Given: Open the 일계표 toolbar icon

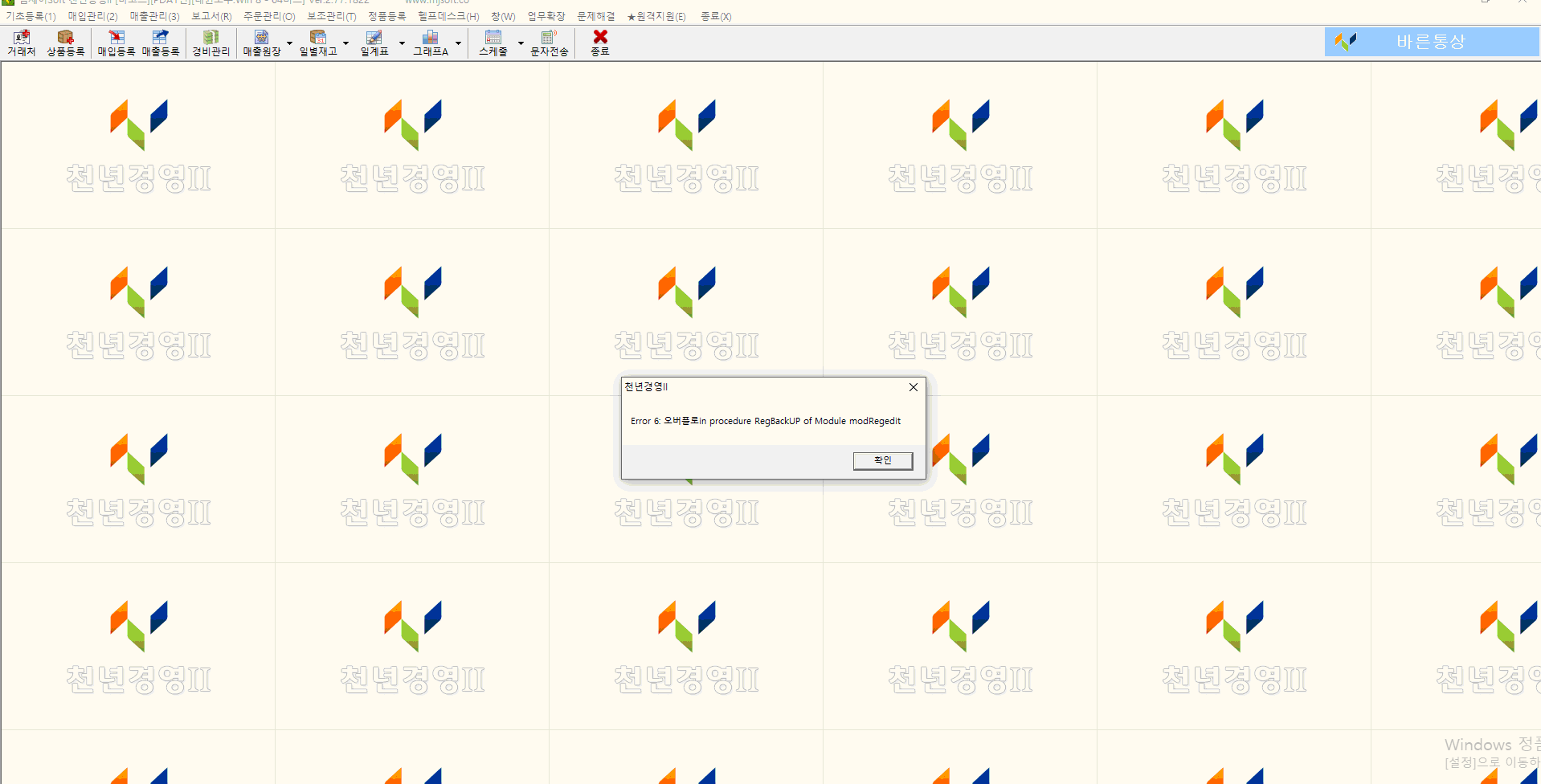Looking at the screenshot, I should tap(374, 43).
